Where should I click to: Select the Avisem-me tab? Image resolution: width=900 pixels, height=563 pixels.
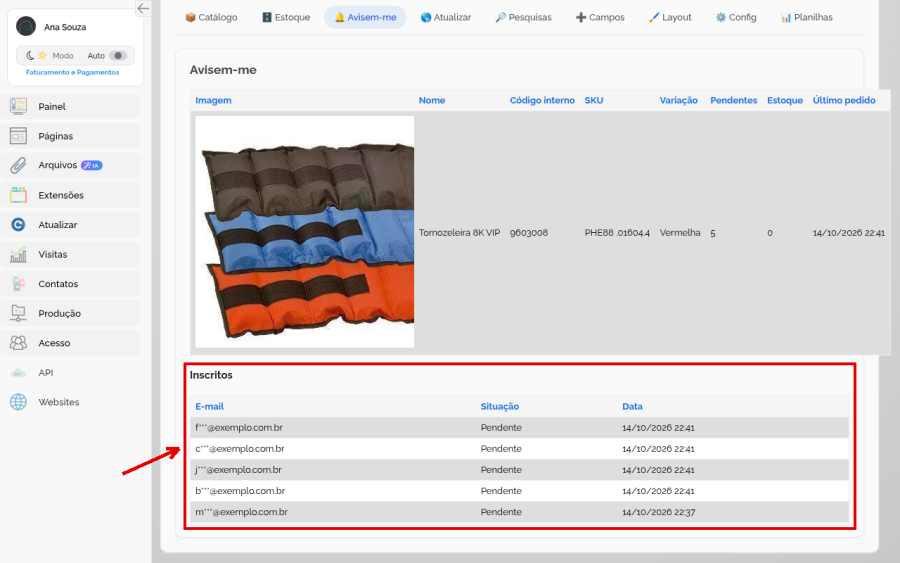[x=365, y=17]
